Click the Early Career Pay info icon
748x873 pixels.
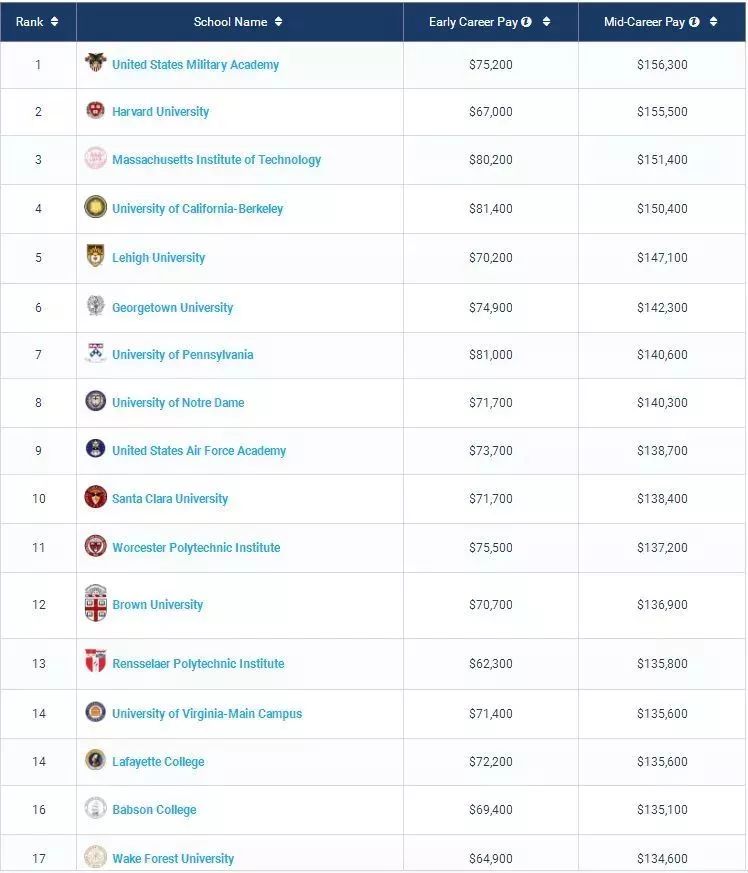pyautogui.click(x=526, y=22)
